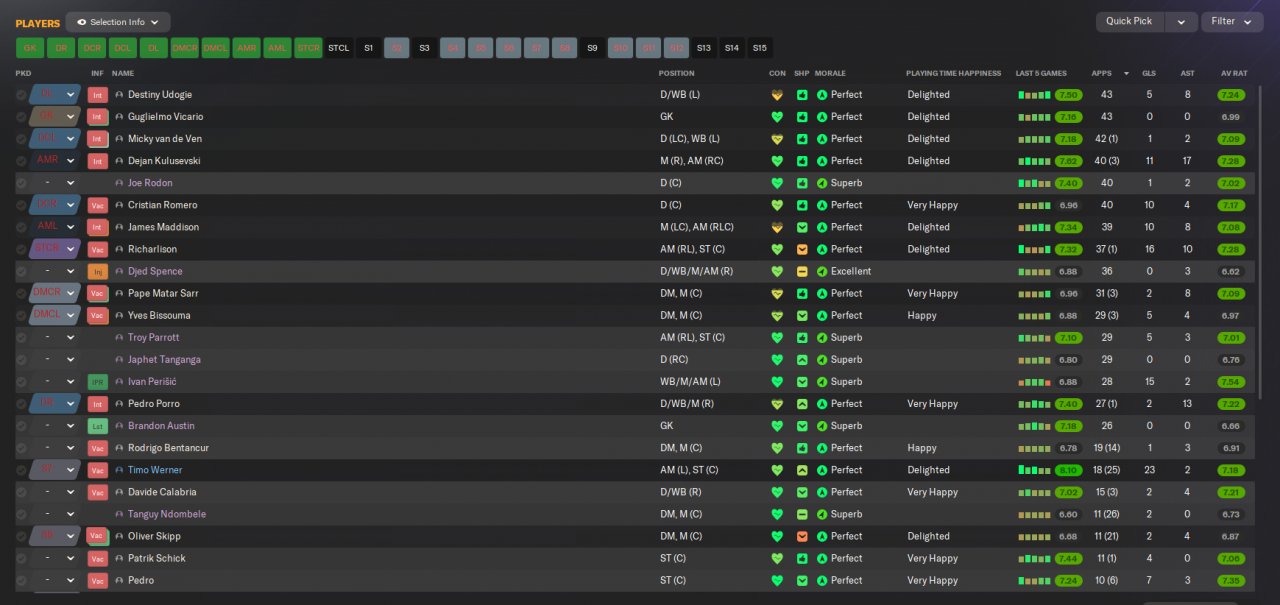Viewport: 1280px width, 605px height.
Task: Toggle picked checkmark for Pedro at the bottom
Action: point(21,580)
